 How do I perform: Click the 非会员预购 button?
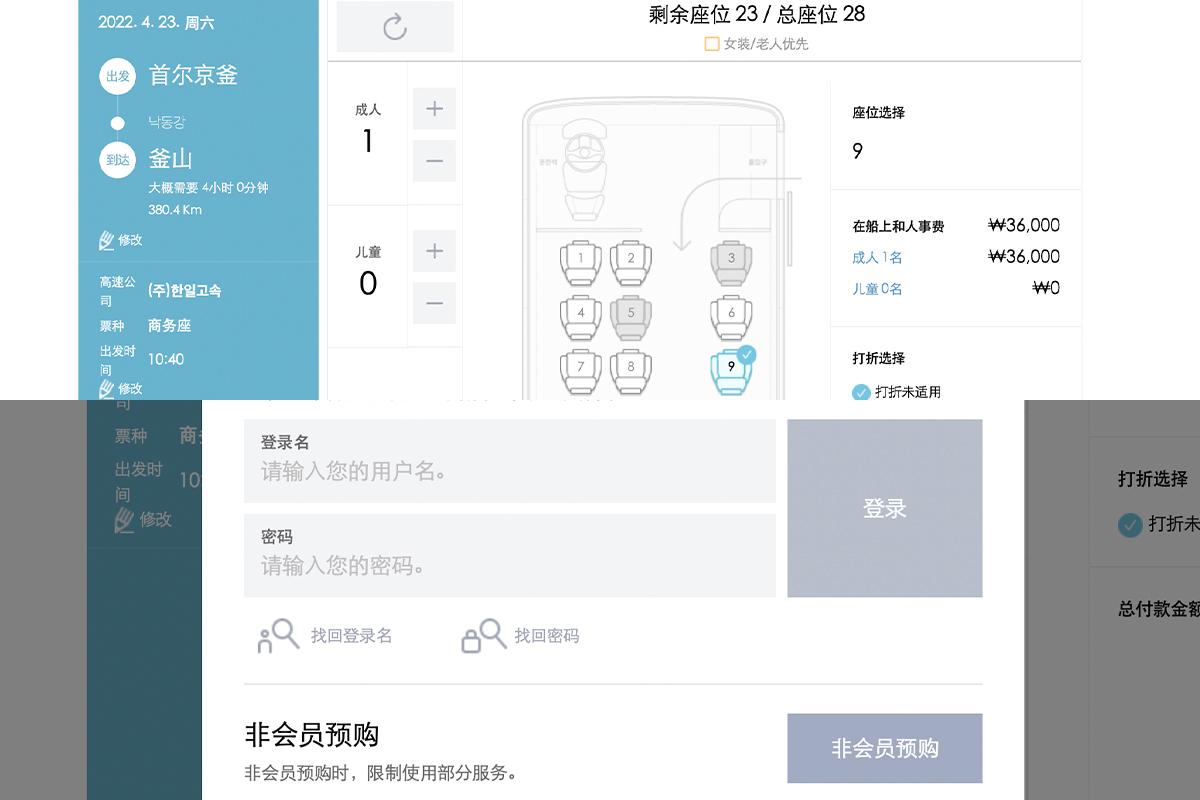(885, 748)
